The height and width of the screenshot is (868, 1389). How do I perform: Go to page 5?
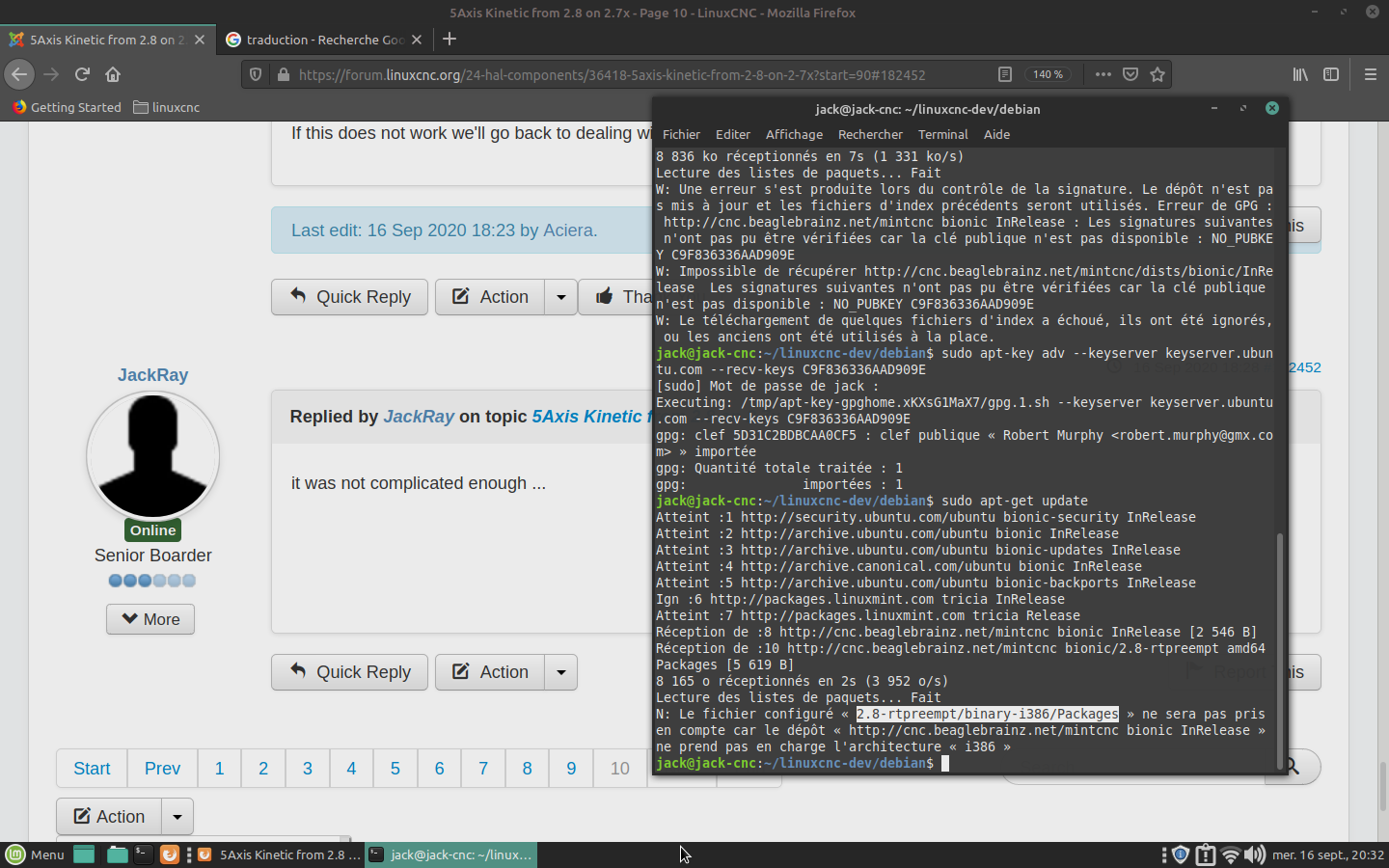click(395, 769)
